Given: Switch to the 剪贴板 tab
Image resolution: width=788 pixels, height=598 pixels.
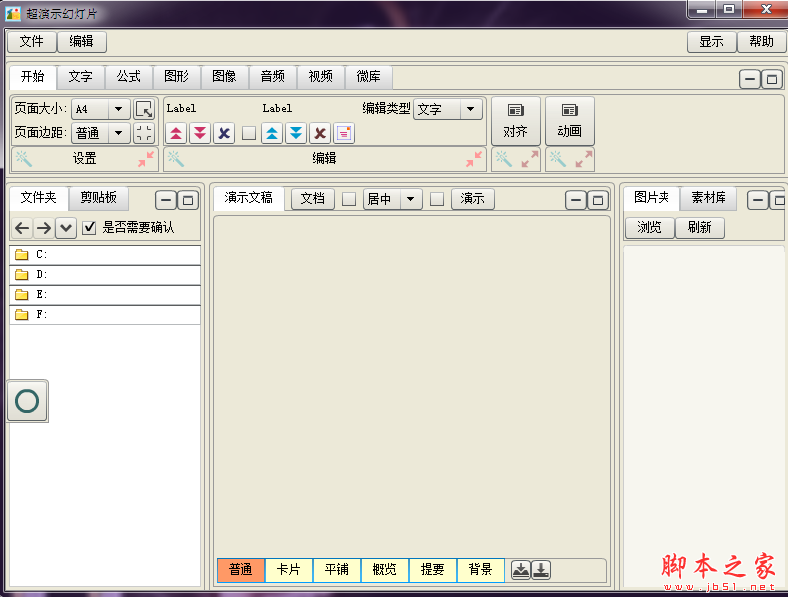Looking at the screenshot, I should coord(98,198).
